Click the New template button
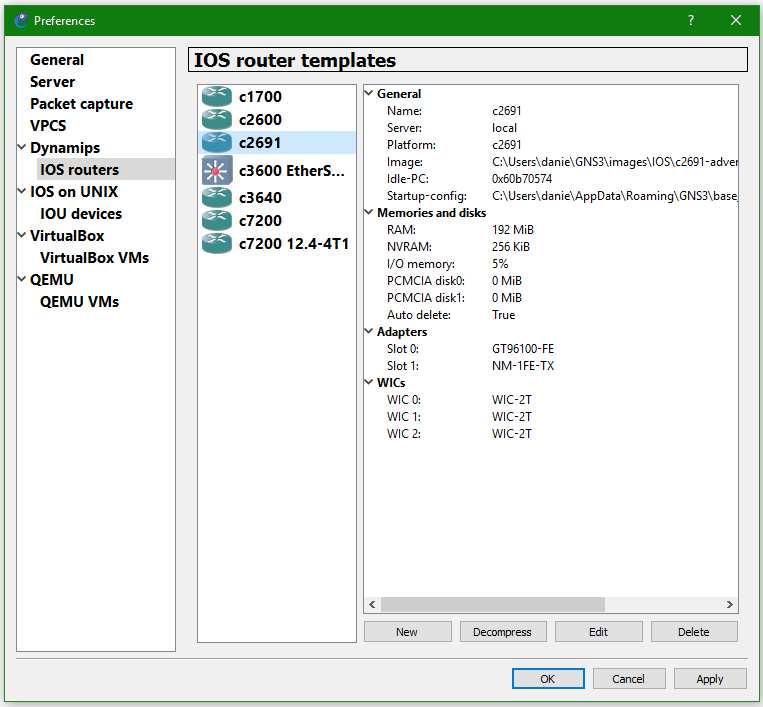Viewport: 763px width, 707px height. coord(407,632)
